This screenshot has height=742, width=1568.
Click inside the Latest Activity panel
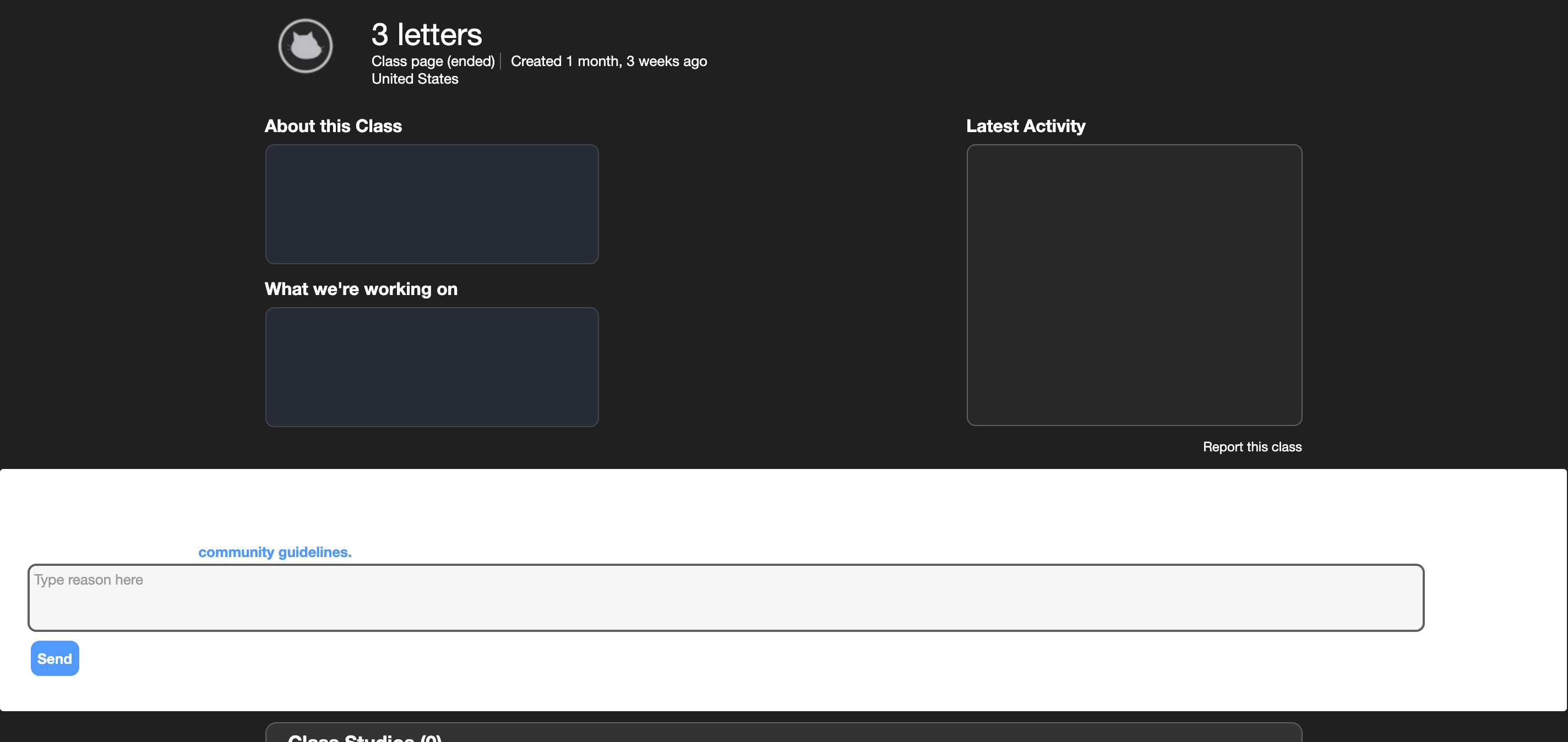click(x=1134, y=286)
